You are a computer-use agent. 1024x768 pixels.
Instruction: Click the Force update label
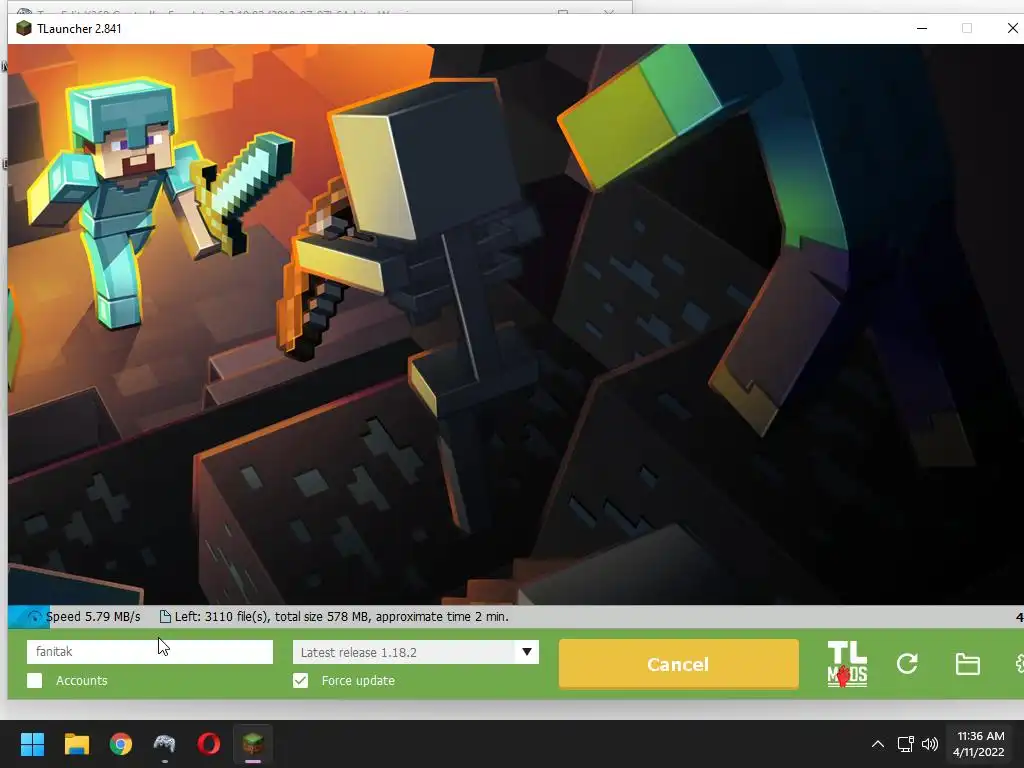tap(358, 680)
